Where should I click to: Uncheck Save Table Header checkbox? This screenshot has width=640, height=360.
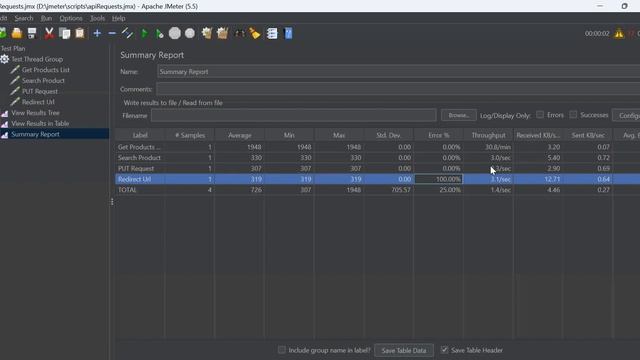(444, 350)
